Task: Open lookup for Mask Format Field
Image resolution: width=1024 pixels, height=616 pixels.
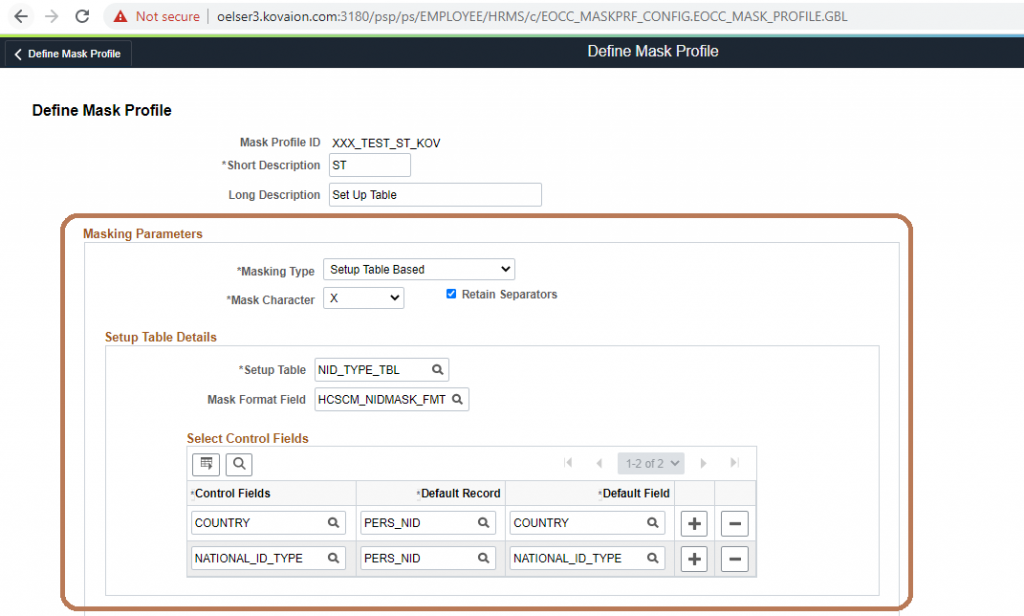Action: (x=458, y=399)
